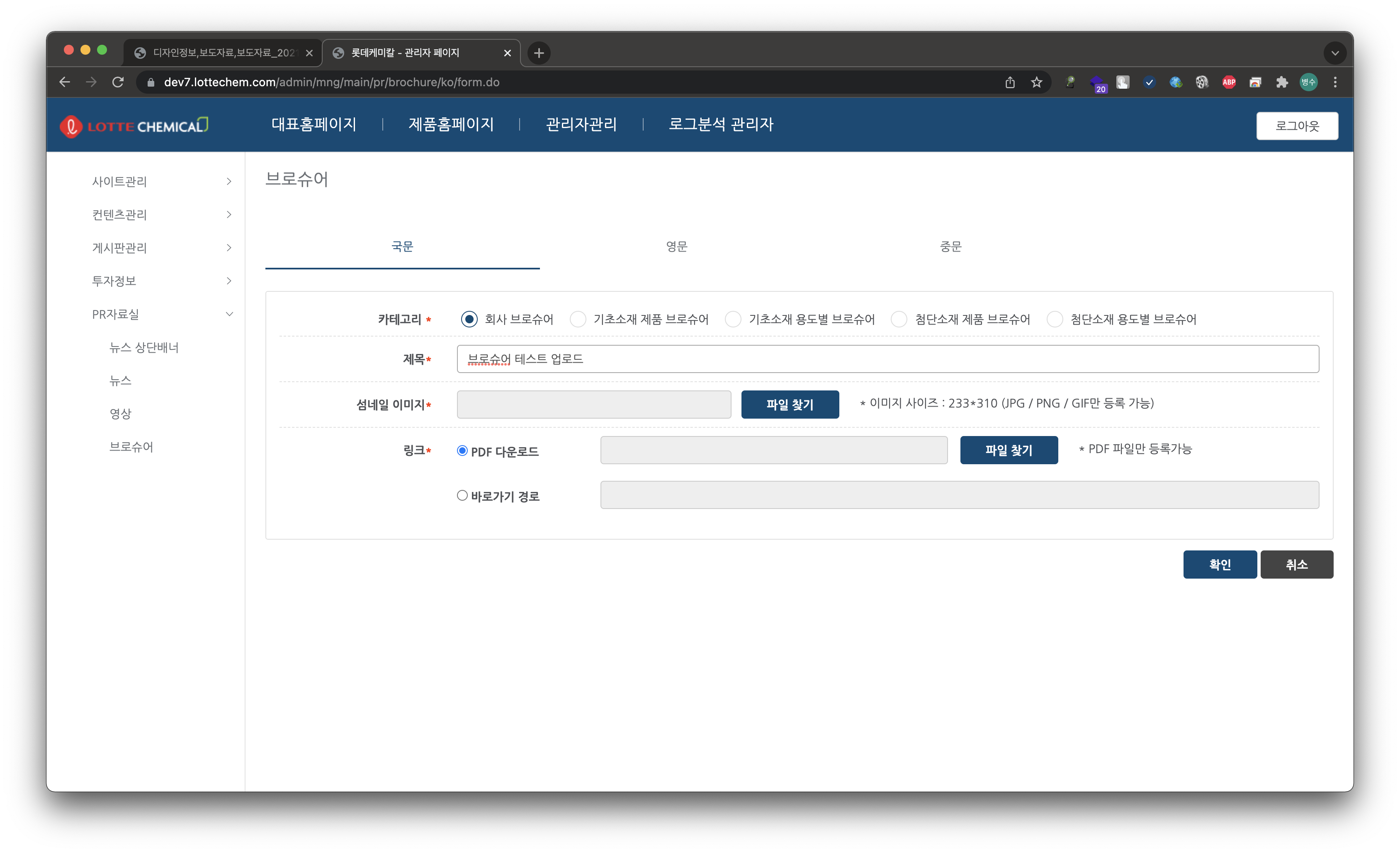Select 기초소재 용도별 브로슈어 radio button
This screenshot has height=853, width=1400.
pyautogui.click(x=733, y=319)
